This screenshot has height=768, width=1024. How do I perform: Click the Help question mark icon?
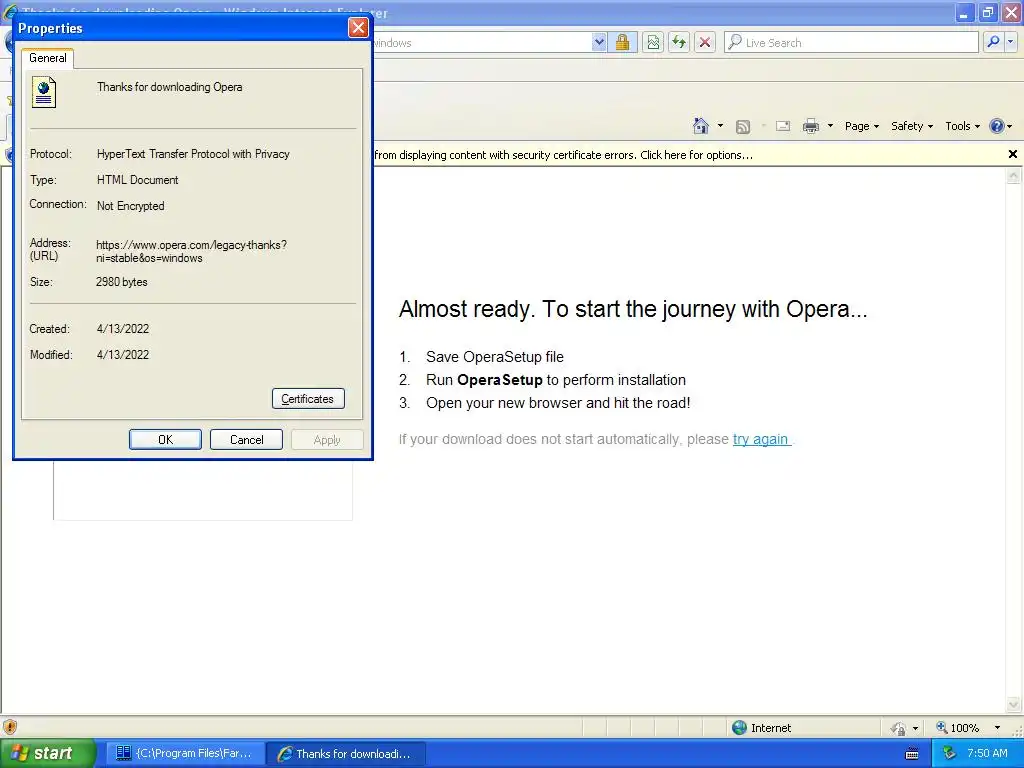click(997, 126)
